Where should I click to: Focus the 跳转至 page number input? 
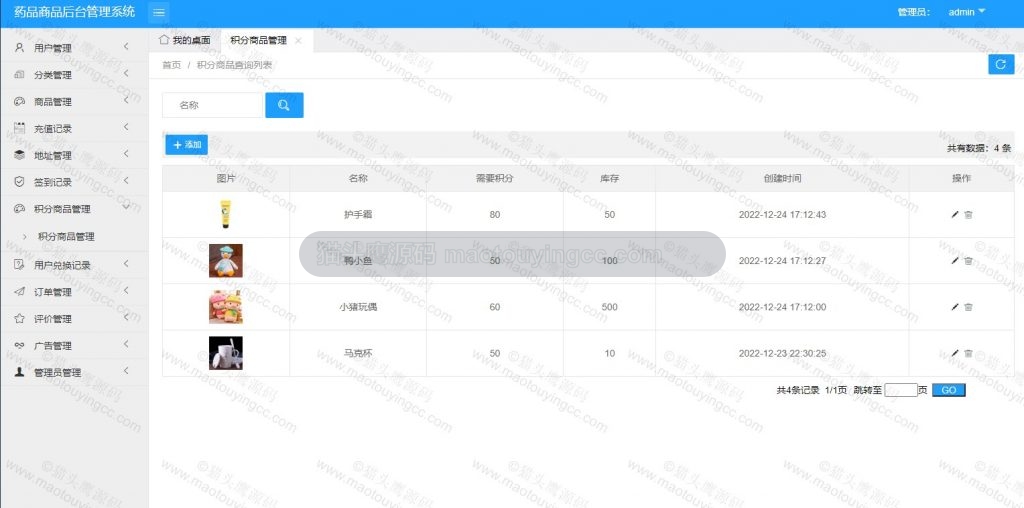[x=901, y=390]
